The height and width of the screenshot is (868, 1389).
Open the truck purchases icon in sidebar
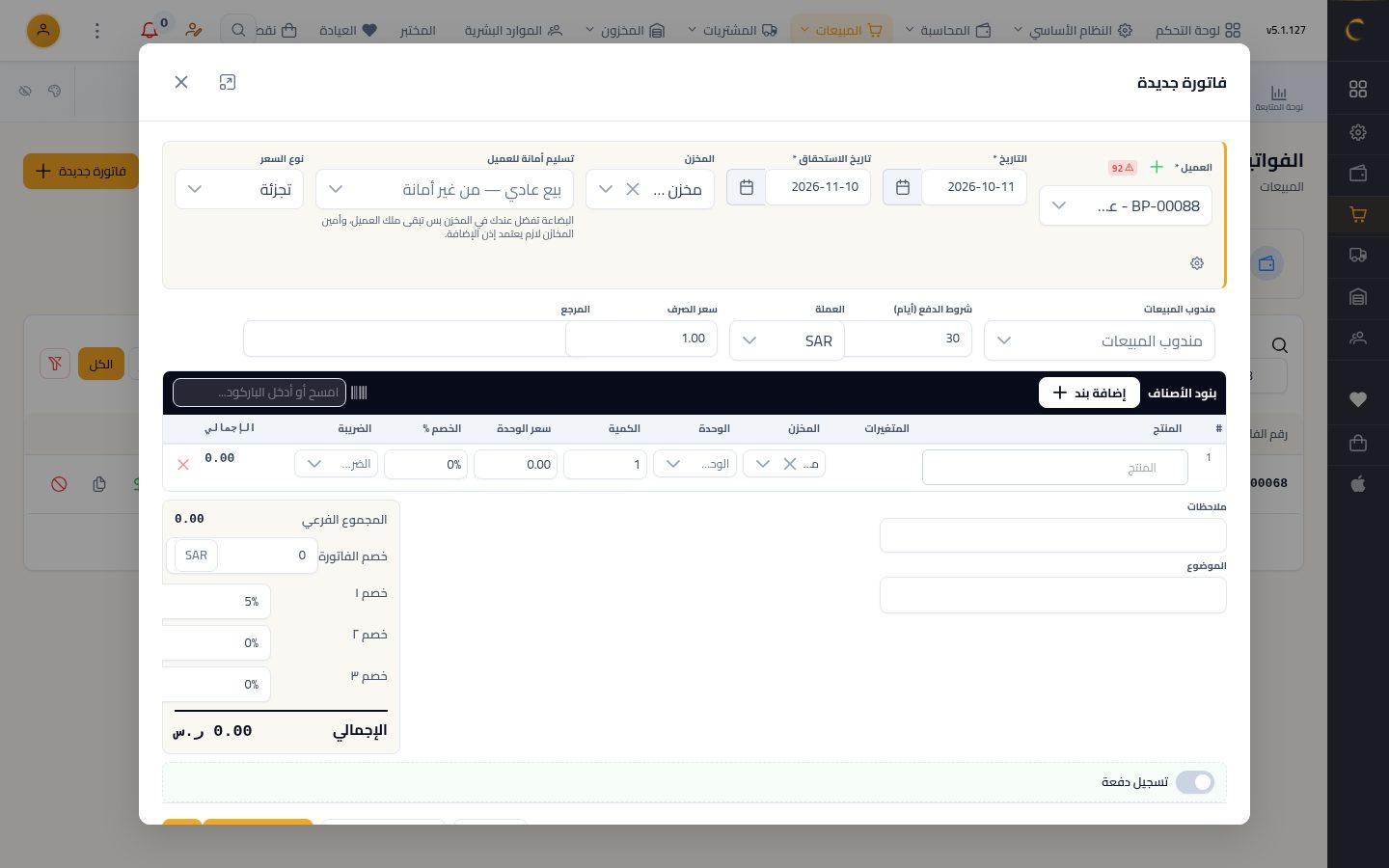(x=1358, y=256)
